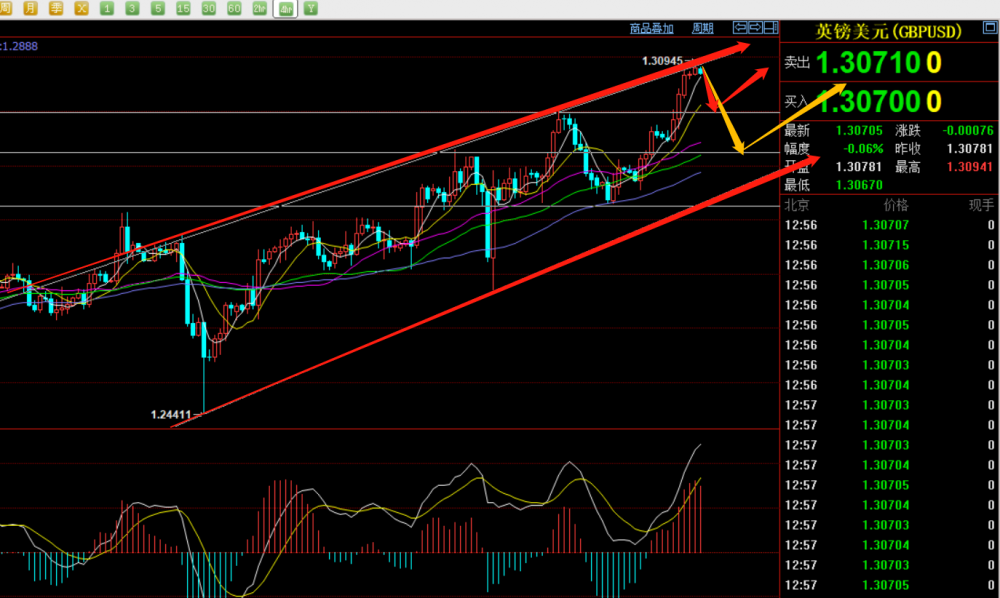Image resolution: width=1000 pixels, height=598 pixels.
Task: Click the 1.30945 high label on chart
Action: (662, 61)
